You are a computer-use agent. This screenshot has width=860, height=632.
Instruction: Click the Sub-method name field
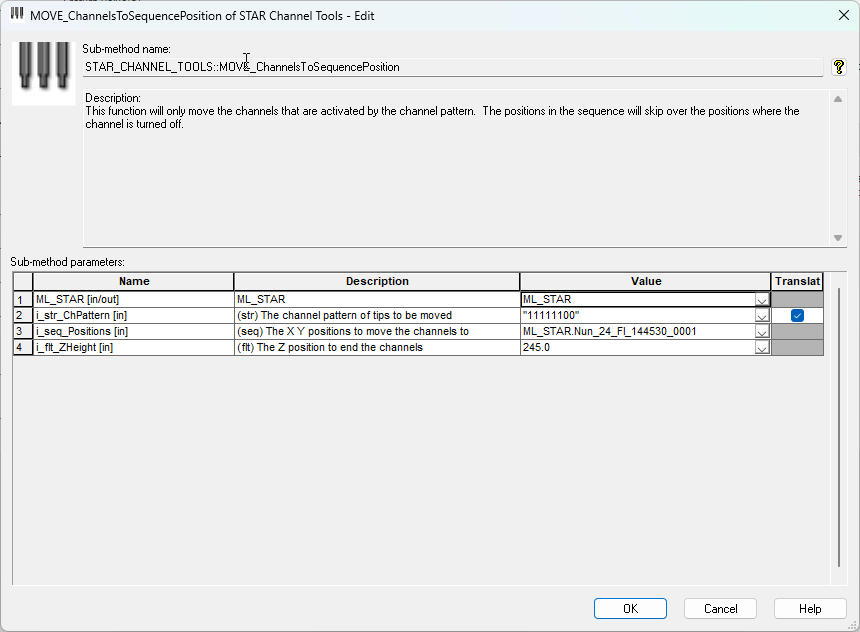(x=452, y=67)
